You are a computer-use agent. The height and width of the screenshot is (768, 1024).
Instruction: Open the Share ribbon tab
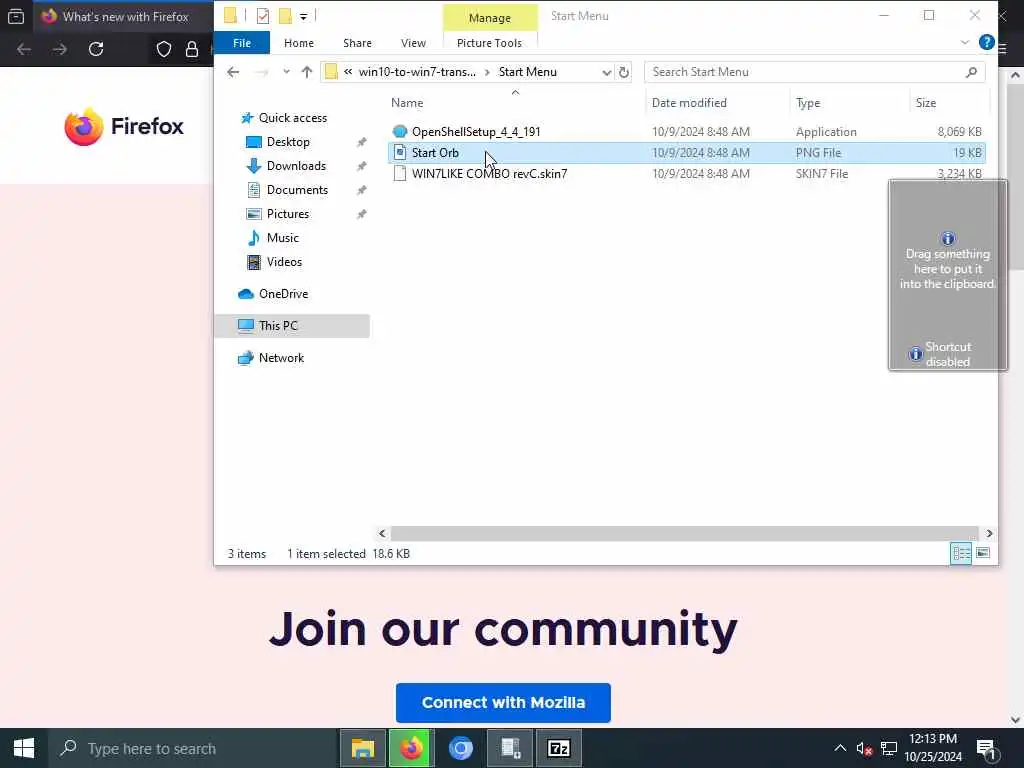click(357, 43)
